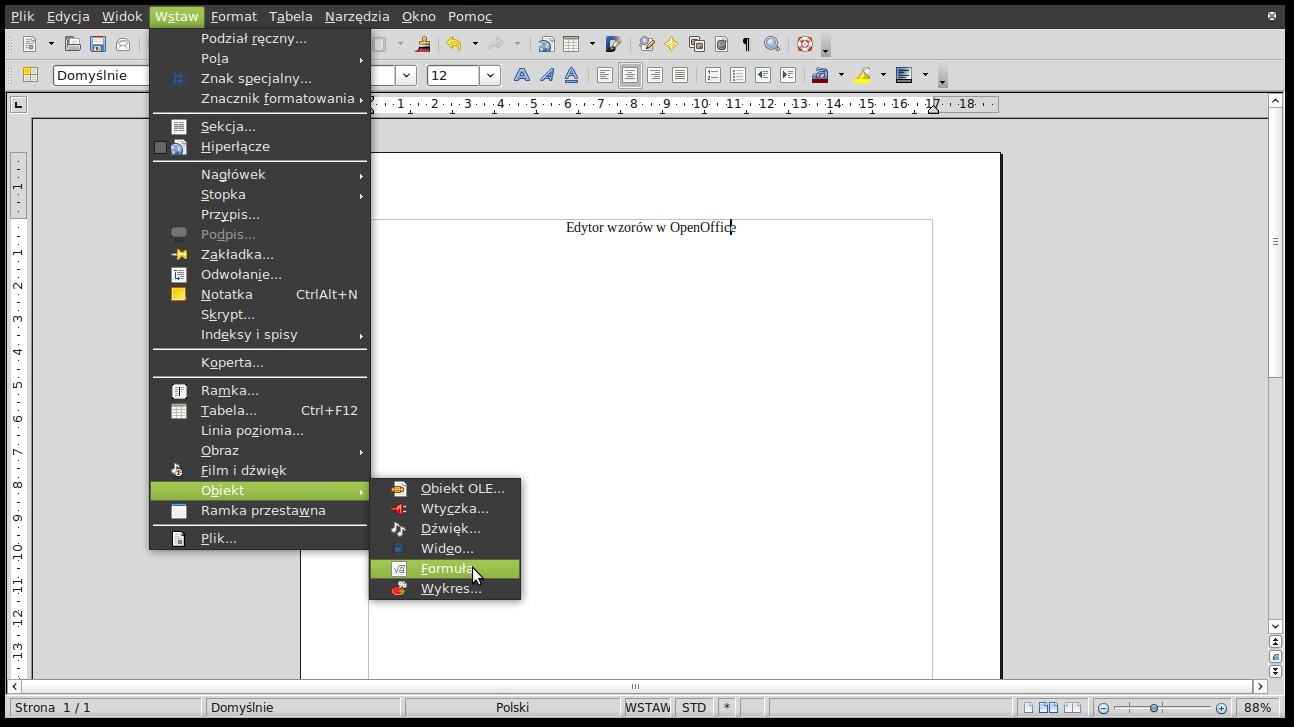
Task: Apply the font color swatch
Action: tap(821, 75)
